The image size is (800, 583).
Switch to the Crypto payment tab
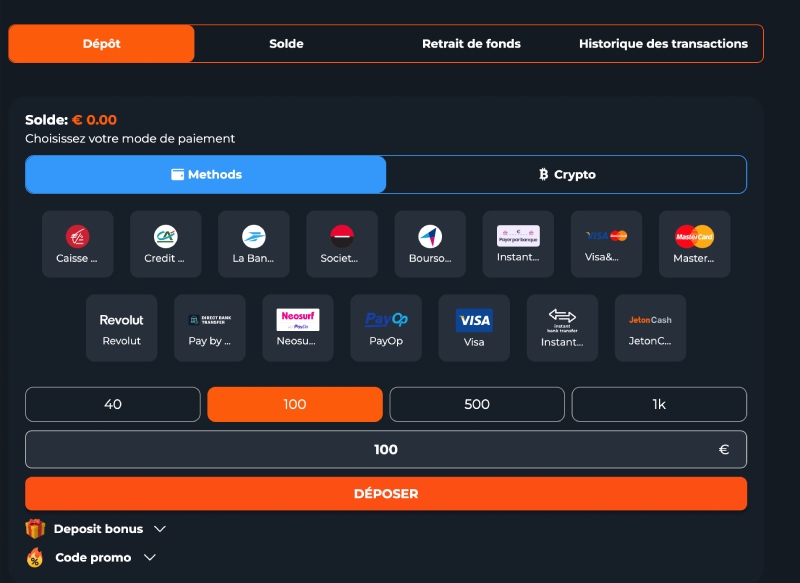[566, 174]
